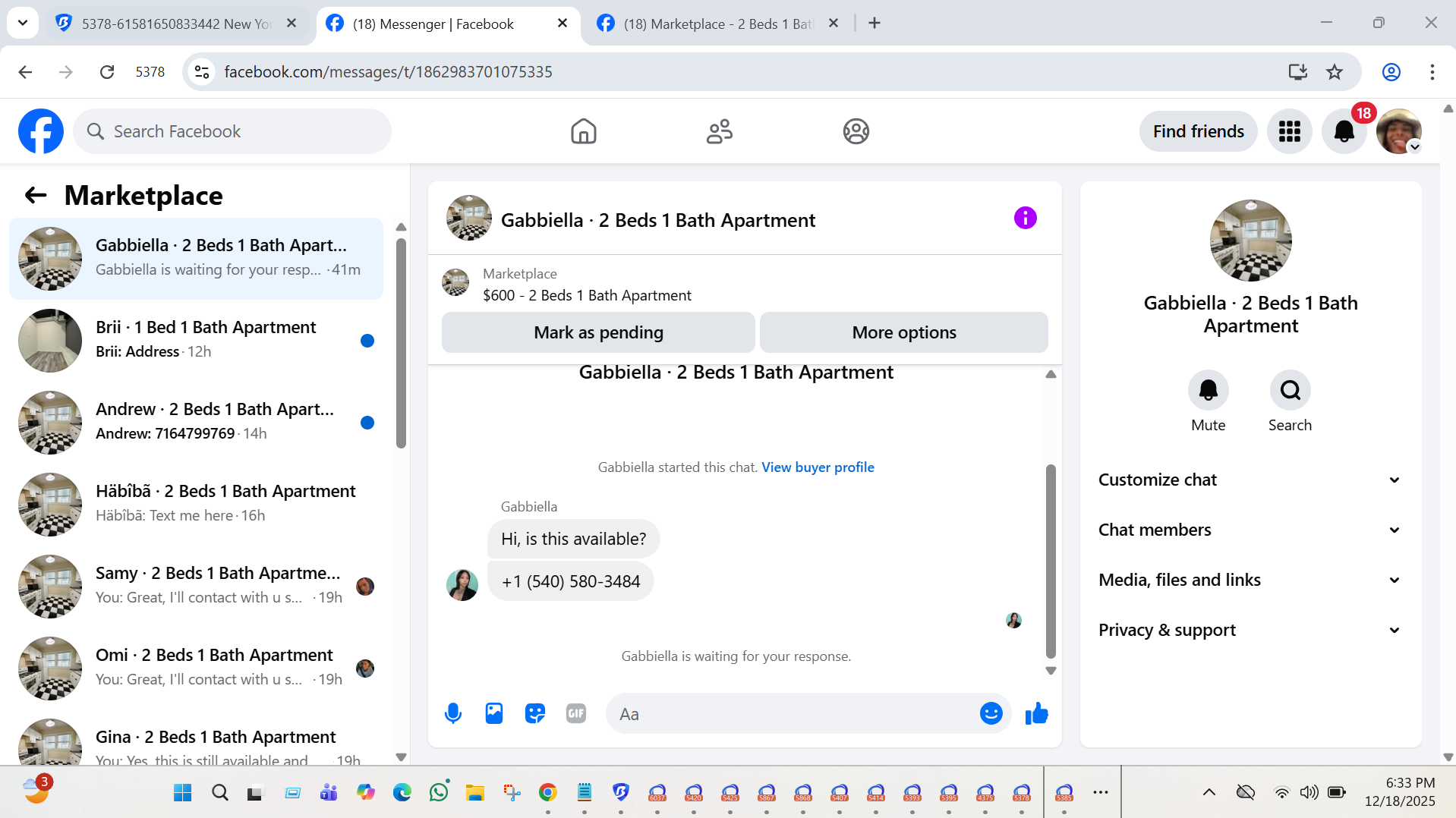Screen dimensions: 1456x818
Task: Show hidden system tray icons
Action: coord(1209,793)
